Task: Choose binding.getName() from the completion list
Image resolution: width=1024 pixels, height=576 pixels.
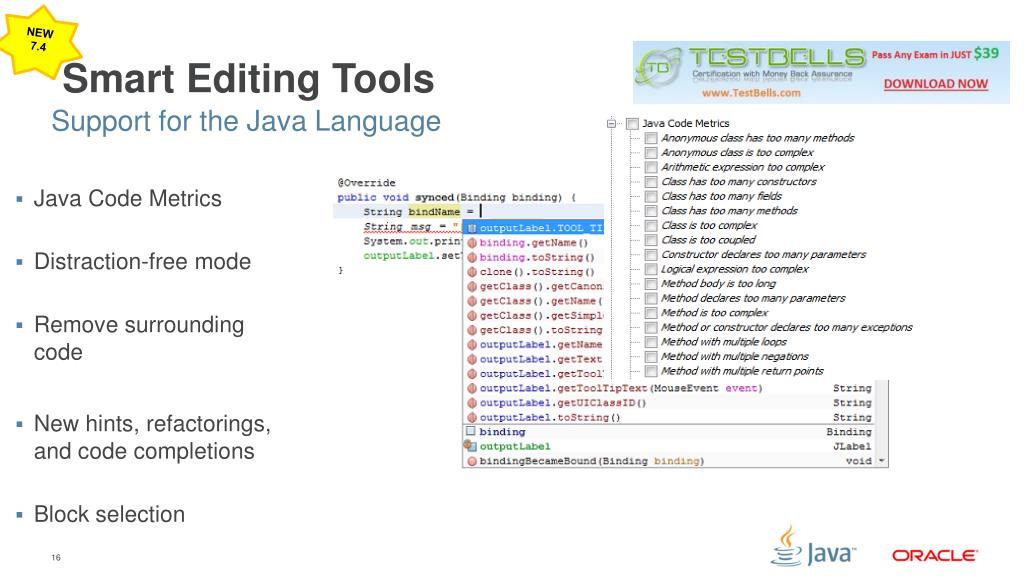Action: [x=534, y=243]
